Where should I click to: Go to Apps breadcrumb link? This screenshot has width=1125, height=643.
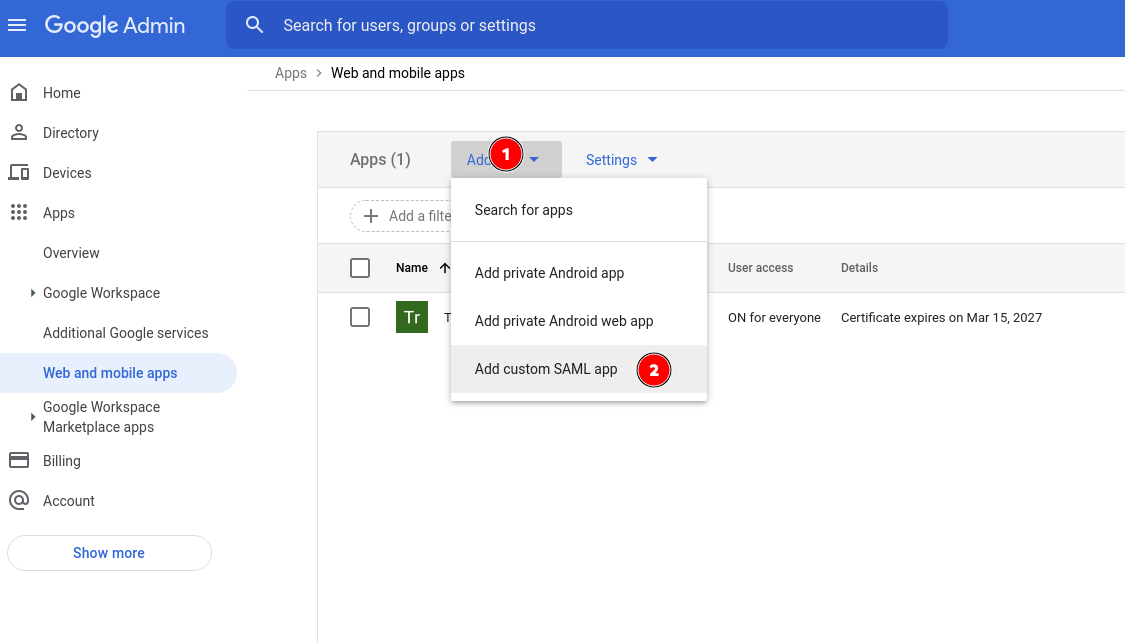coord(290,73)
